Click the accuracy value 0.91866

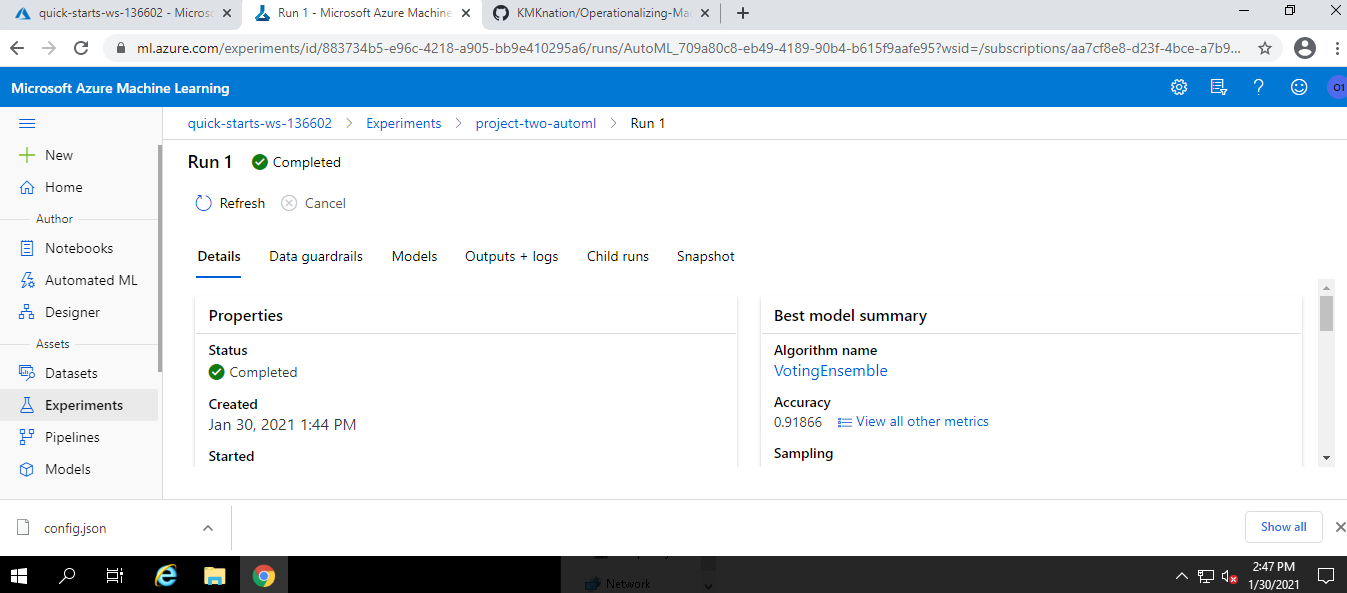tap(798, 422)
